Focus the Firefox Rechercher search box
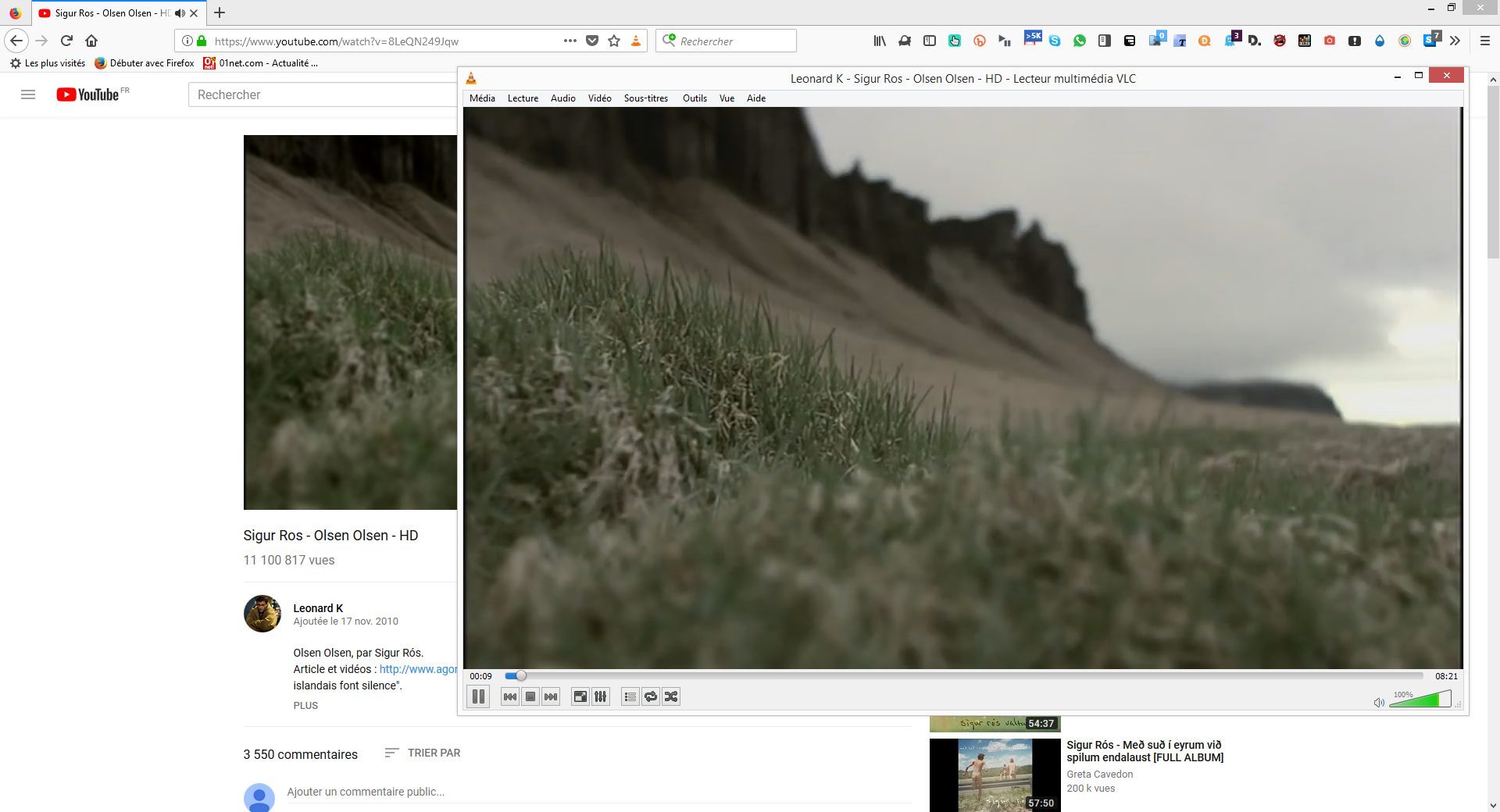The image size is (1500, 812). (726, 41)
